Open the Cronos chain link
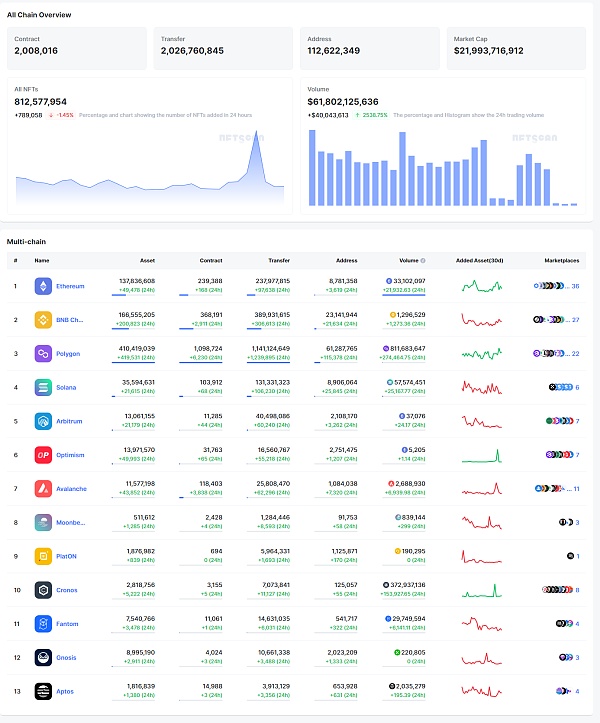Viewport: 600px width, 723px height. pos(66,590)
